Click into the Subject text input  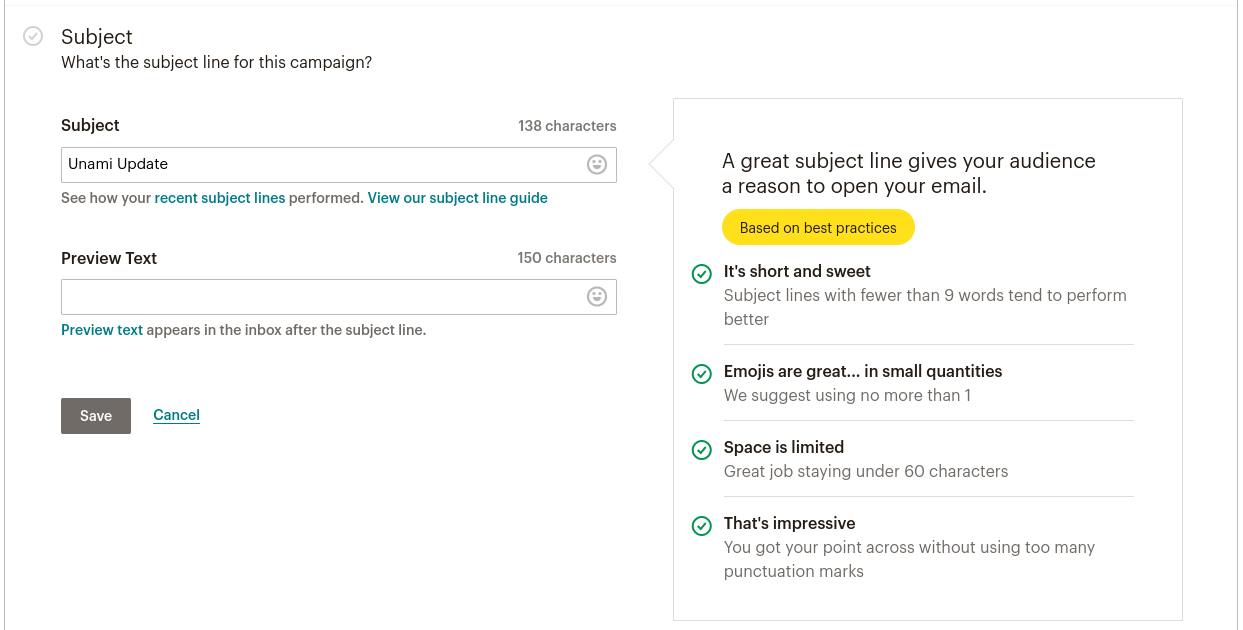[320, 165]
